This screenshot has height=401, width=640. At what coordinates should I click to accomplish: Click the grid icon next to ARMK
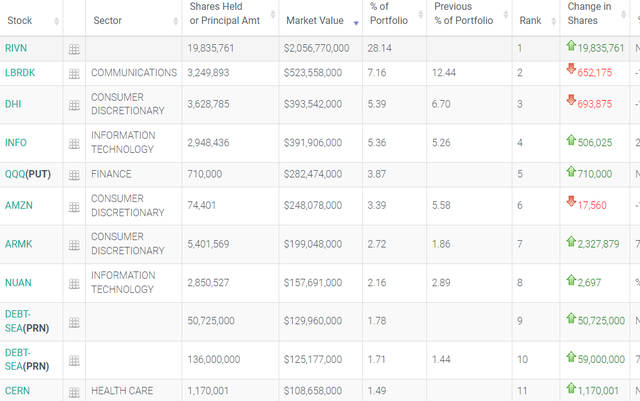[x=74, y=245]
